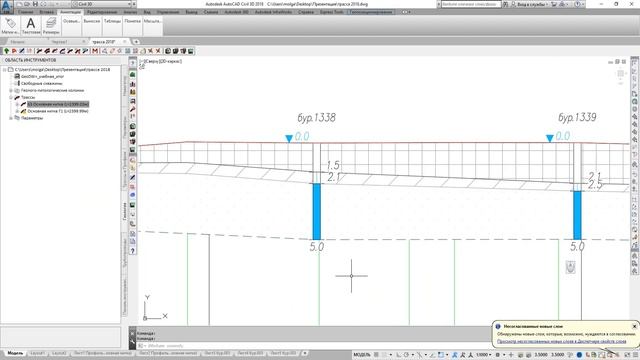Switch to the Layout1 tab
This screenshot has width=640, height=360.
(x=38, y=353)
